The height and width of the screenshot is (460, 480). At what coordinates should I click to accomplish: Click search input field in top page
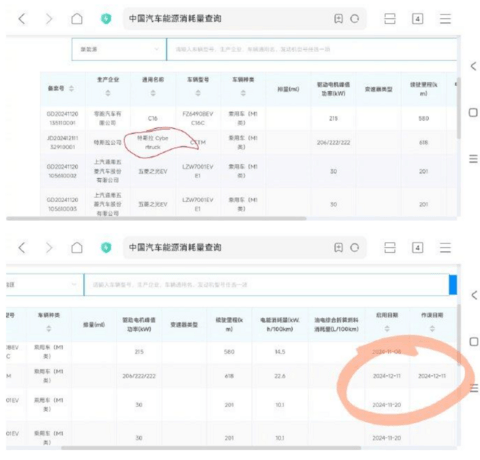point(311,49)
